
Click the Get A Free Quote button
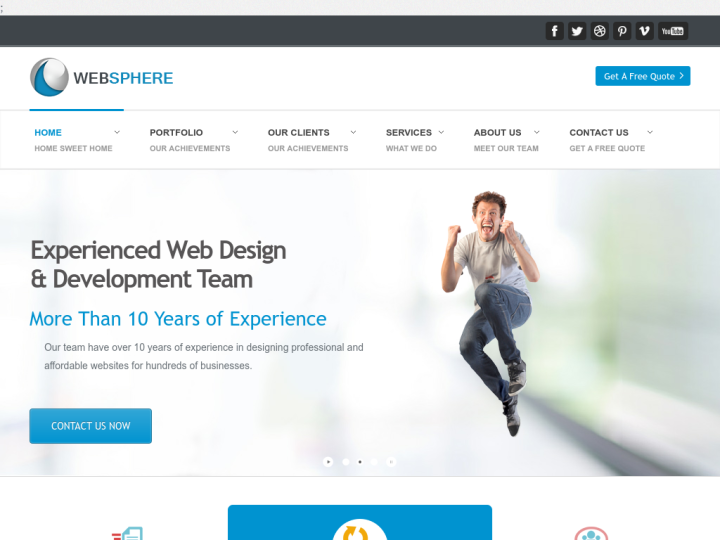[x=643, y=76]
